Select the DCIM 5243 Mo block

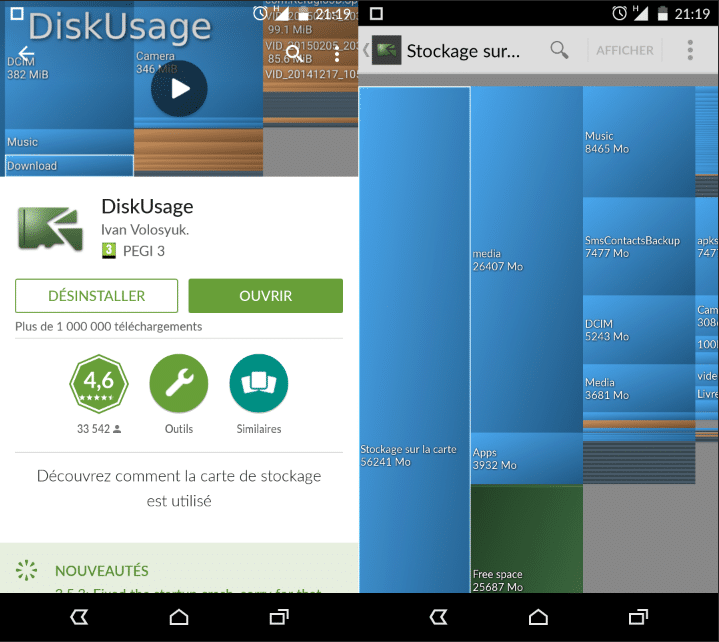click(x=639, y=330)
